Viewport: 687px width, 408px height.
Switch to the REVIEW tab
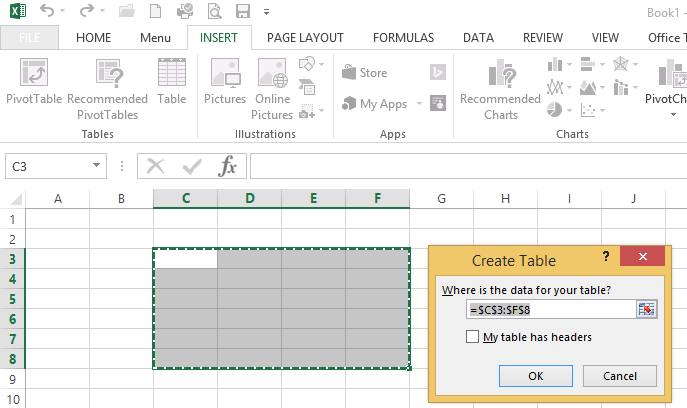[543, 38]
